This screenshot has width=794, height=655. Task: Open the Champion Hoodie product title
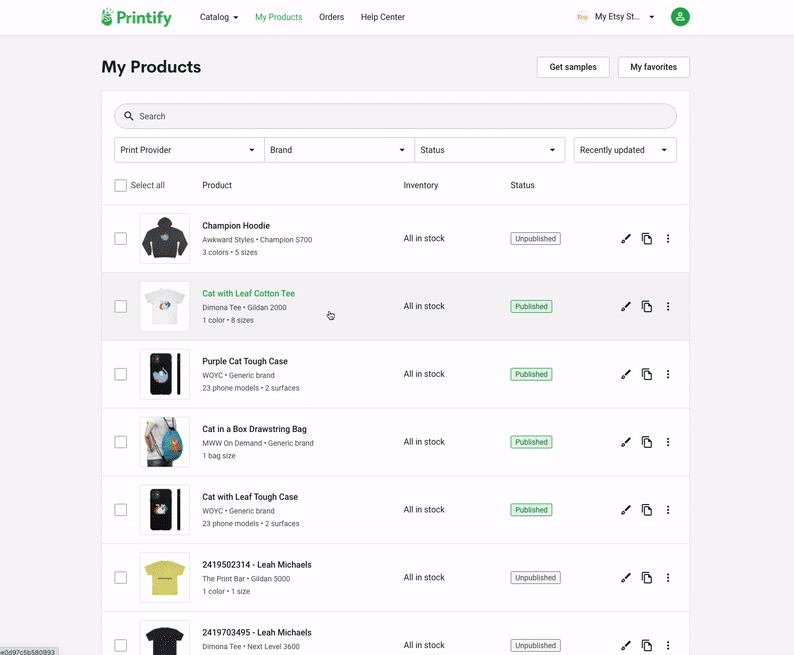pyautogui.click(x=236, y=226)
